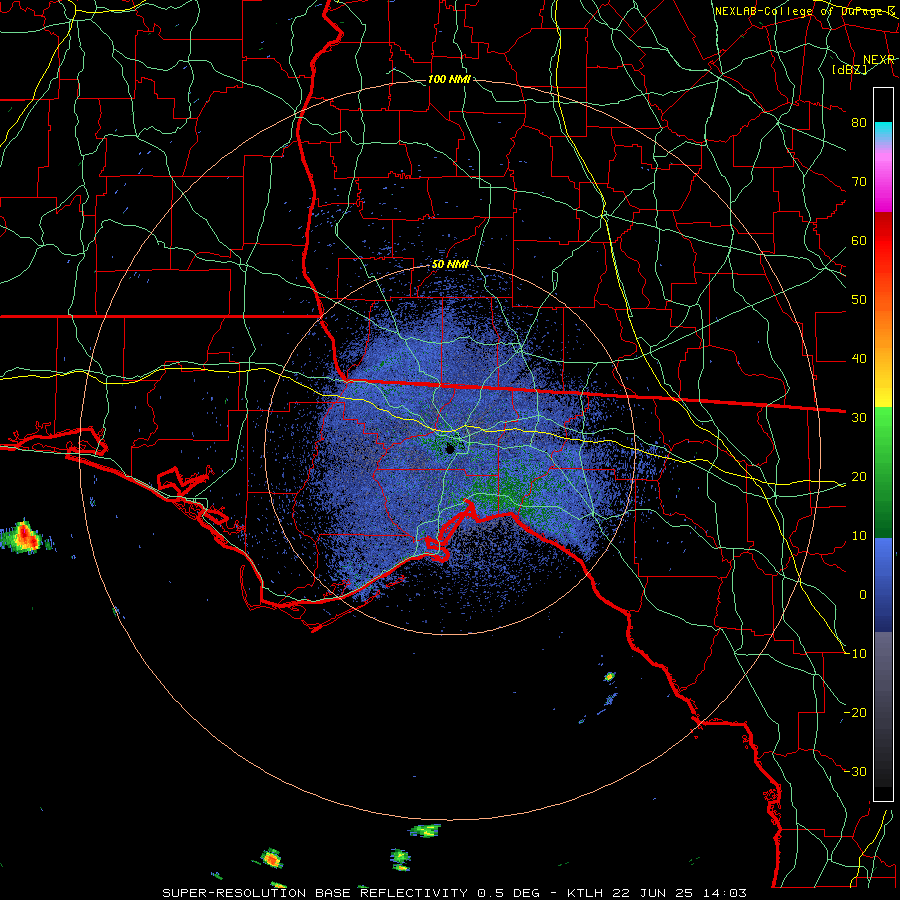Click the NEXLAB-College of DuPage credit text

805,11
